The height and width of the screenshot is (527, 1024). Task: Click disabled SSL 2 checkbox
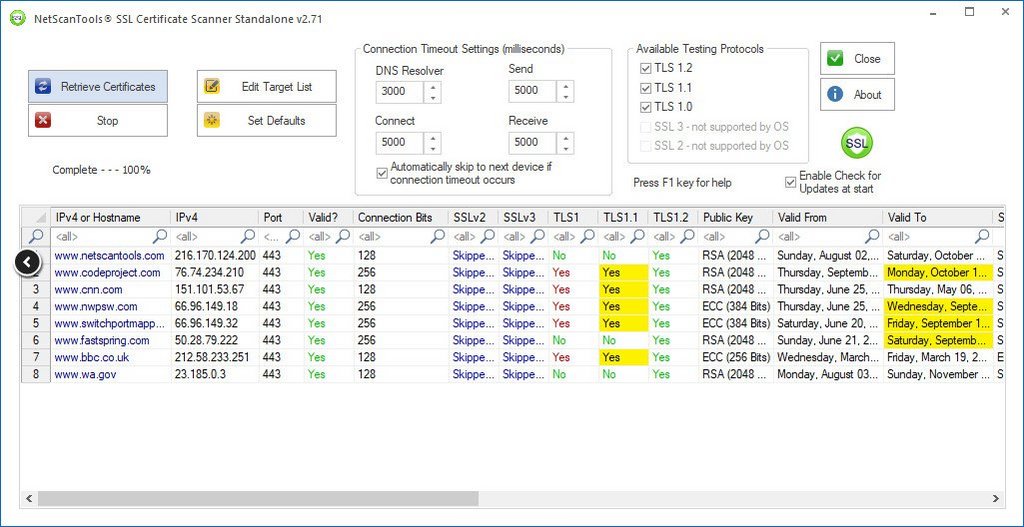click(646, 146)
